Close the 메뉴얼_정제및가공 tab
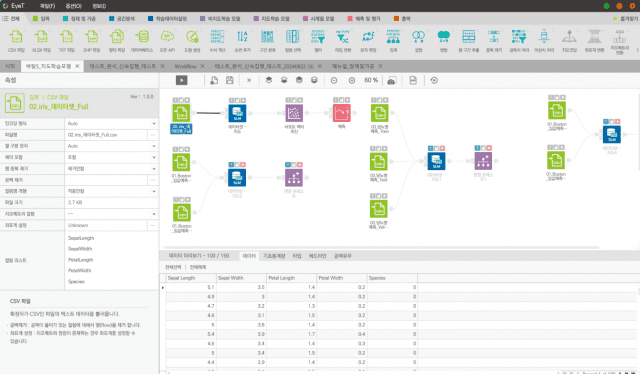 tap(380, 66)
